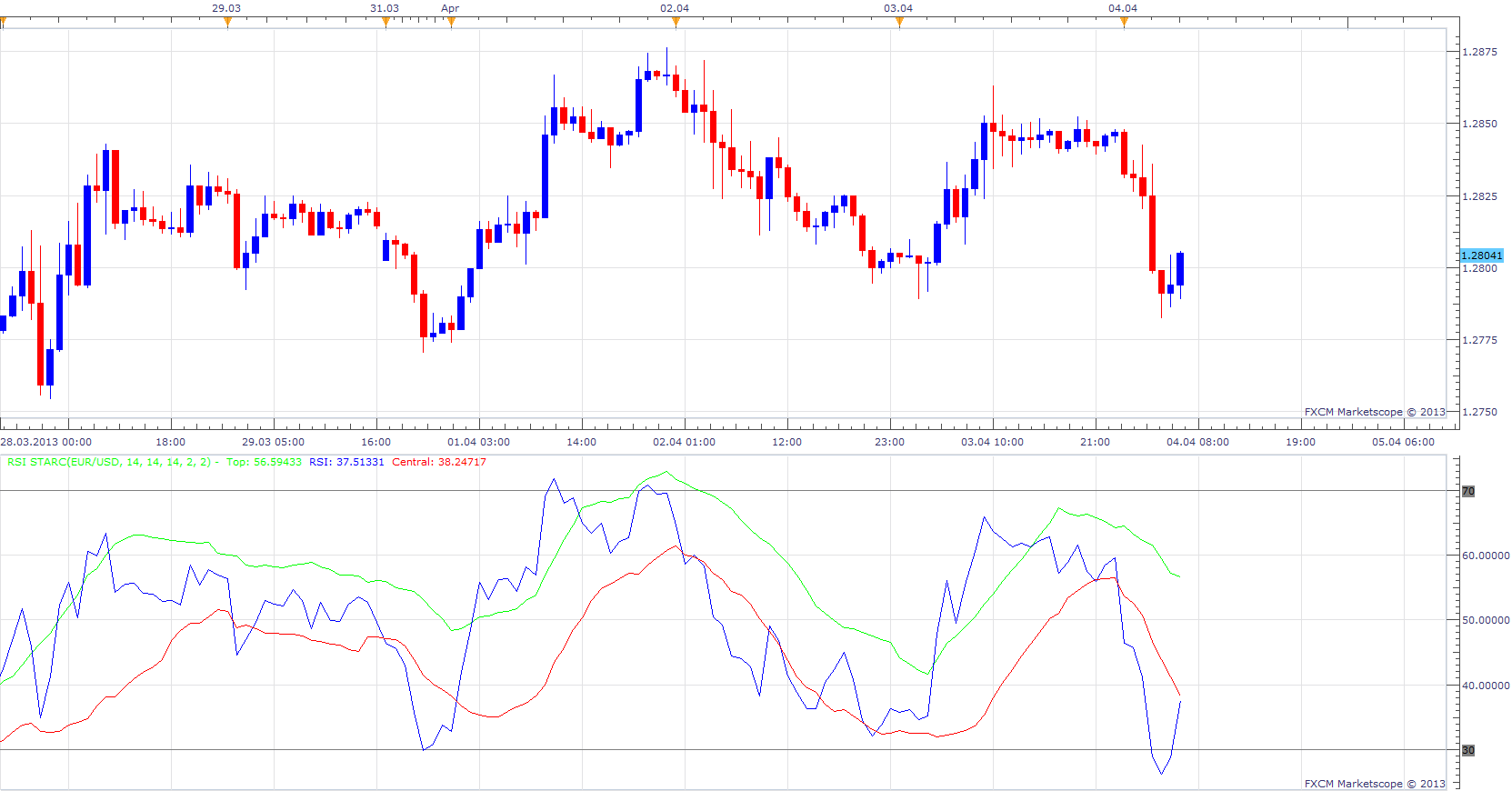This screenshot has height=791, width=1512.
Task: Click the 1.2775 price axis label
Action: click(1479, 340)
